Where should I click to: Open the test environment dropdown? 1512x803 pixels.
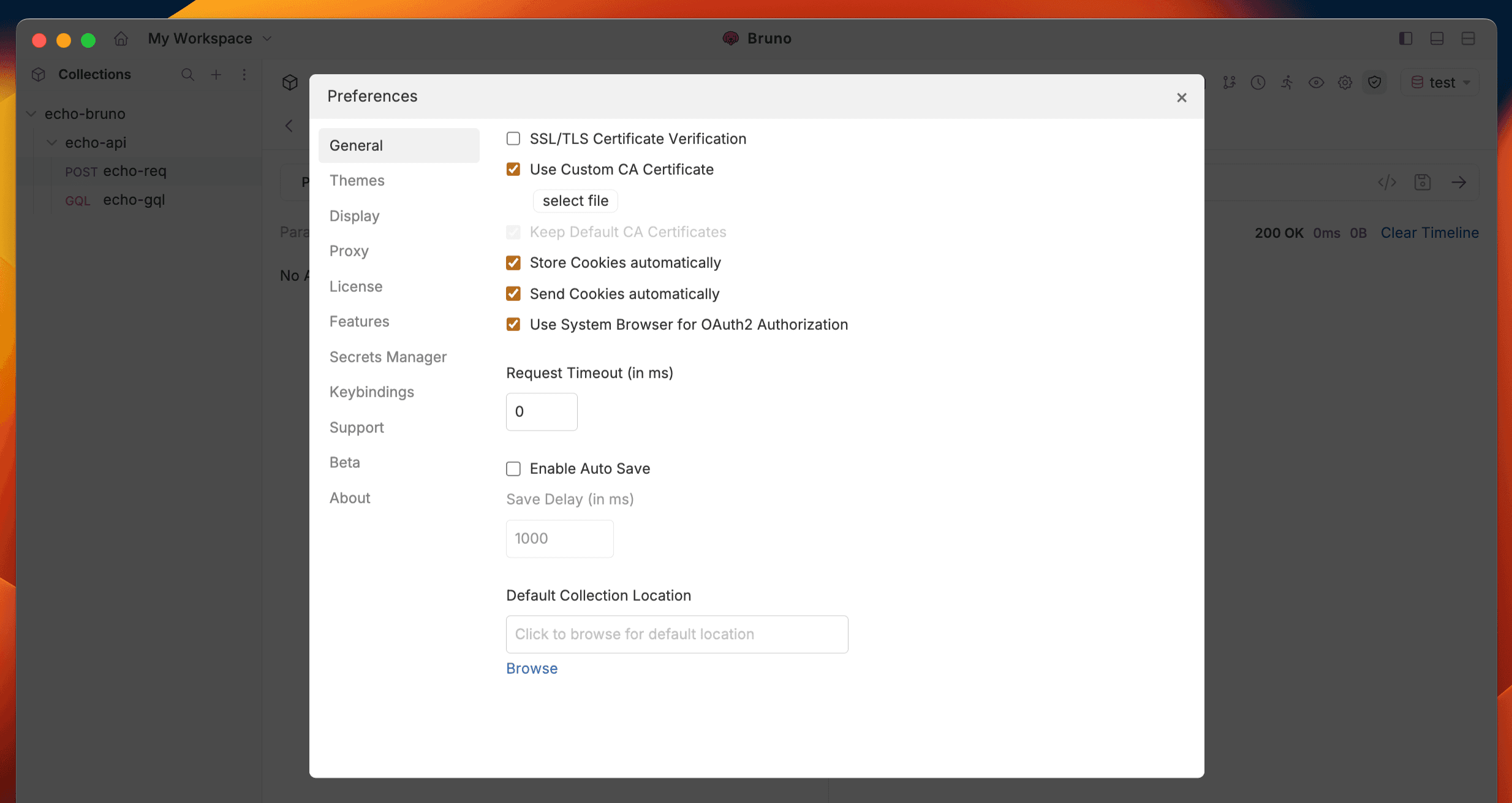coord(1440,82)
